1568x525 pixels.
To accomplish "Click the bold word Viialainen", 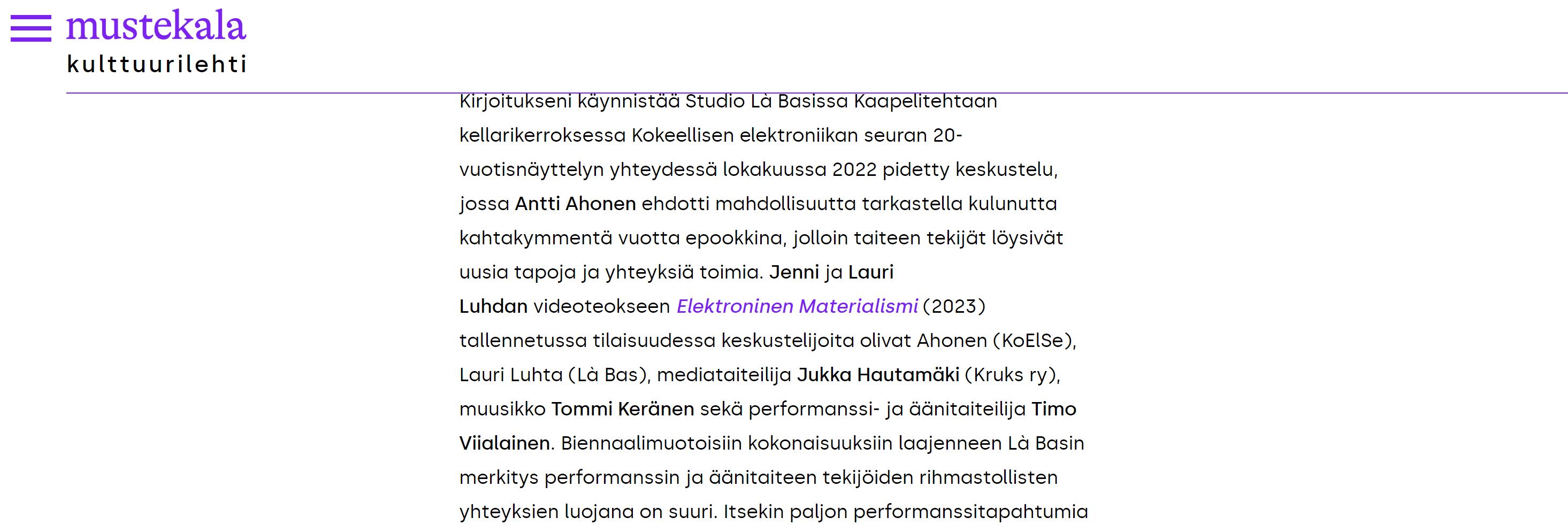I will click(x=504, y=443).
